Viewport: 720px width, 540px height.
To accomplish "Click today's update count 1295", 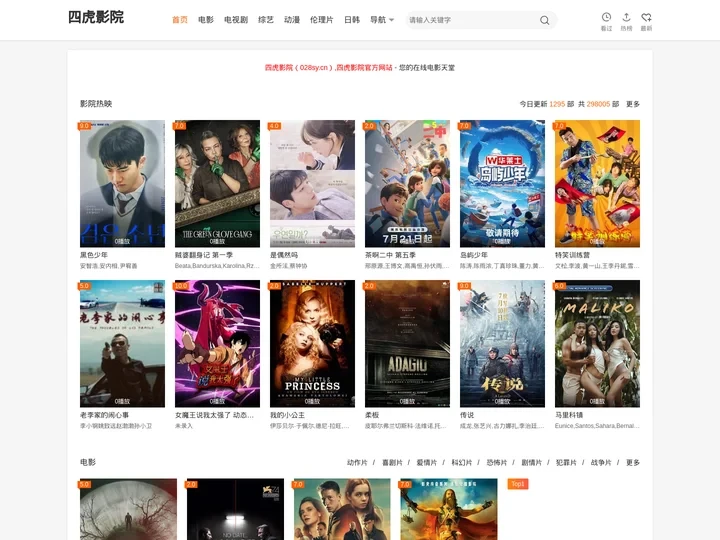I will point(557,104).
